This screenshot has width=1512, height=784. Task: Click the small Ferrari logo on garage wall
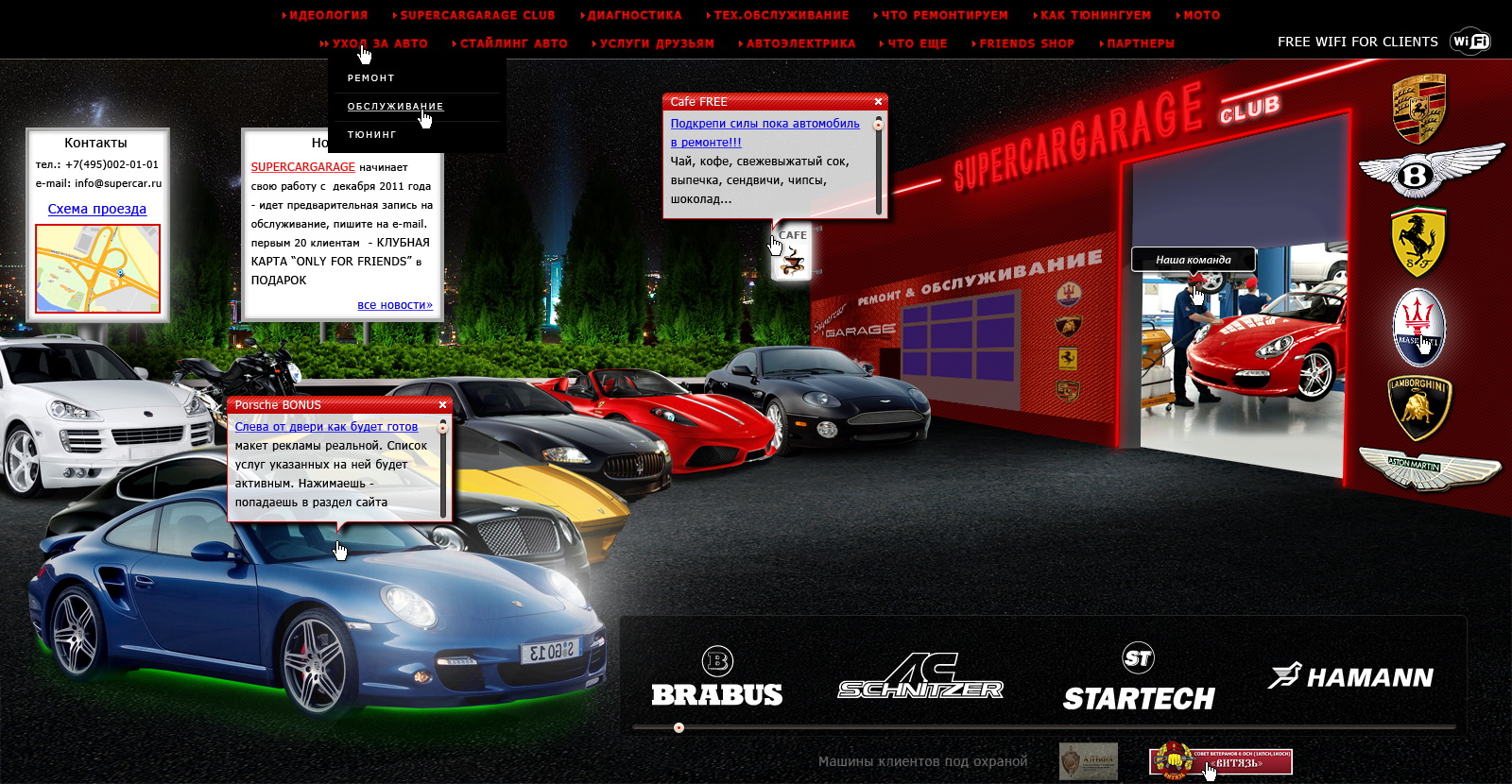click(x=1067, y=359)
